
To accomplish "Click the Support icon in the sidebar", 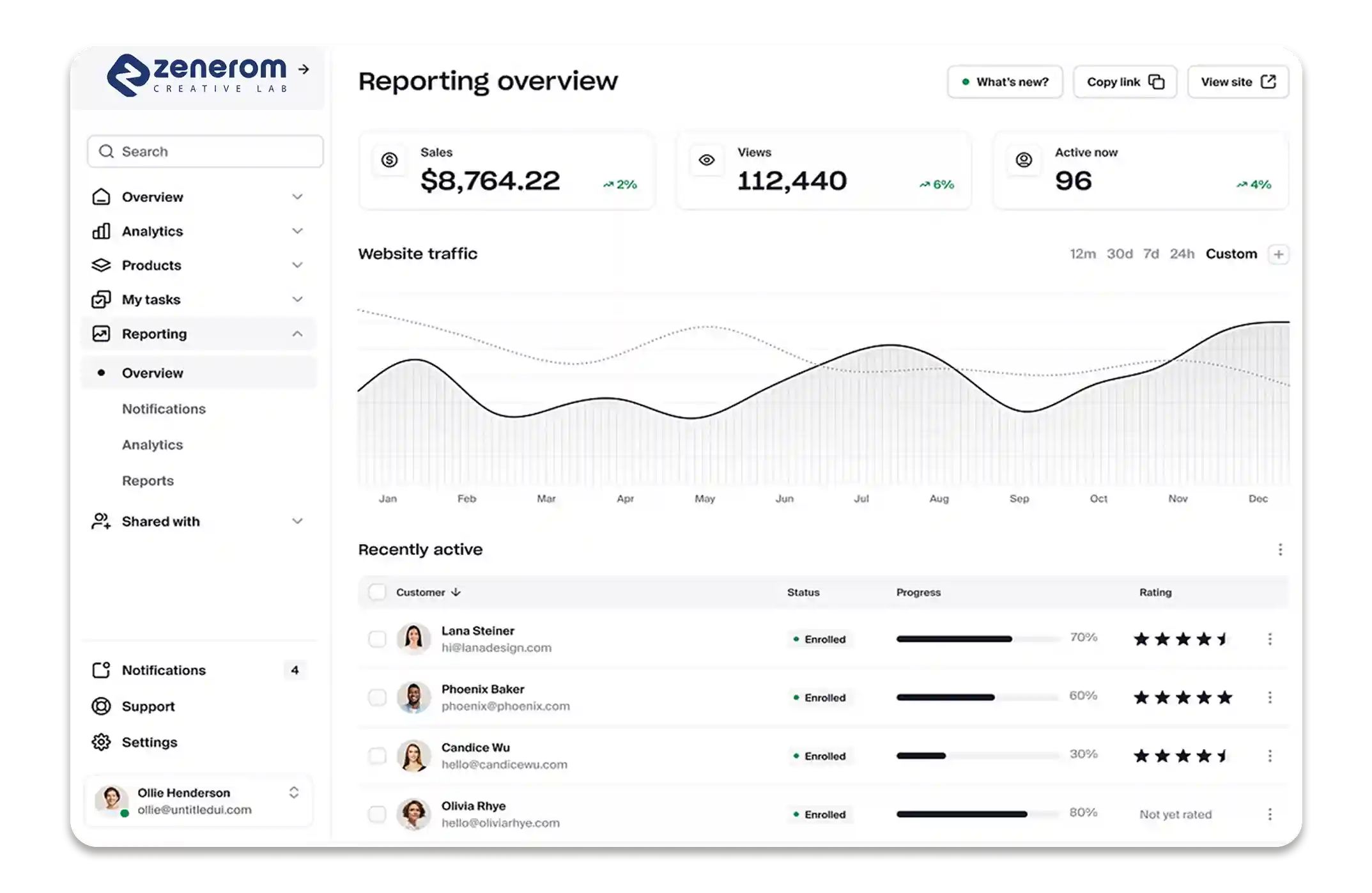I will click(102, 706).
